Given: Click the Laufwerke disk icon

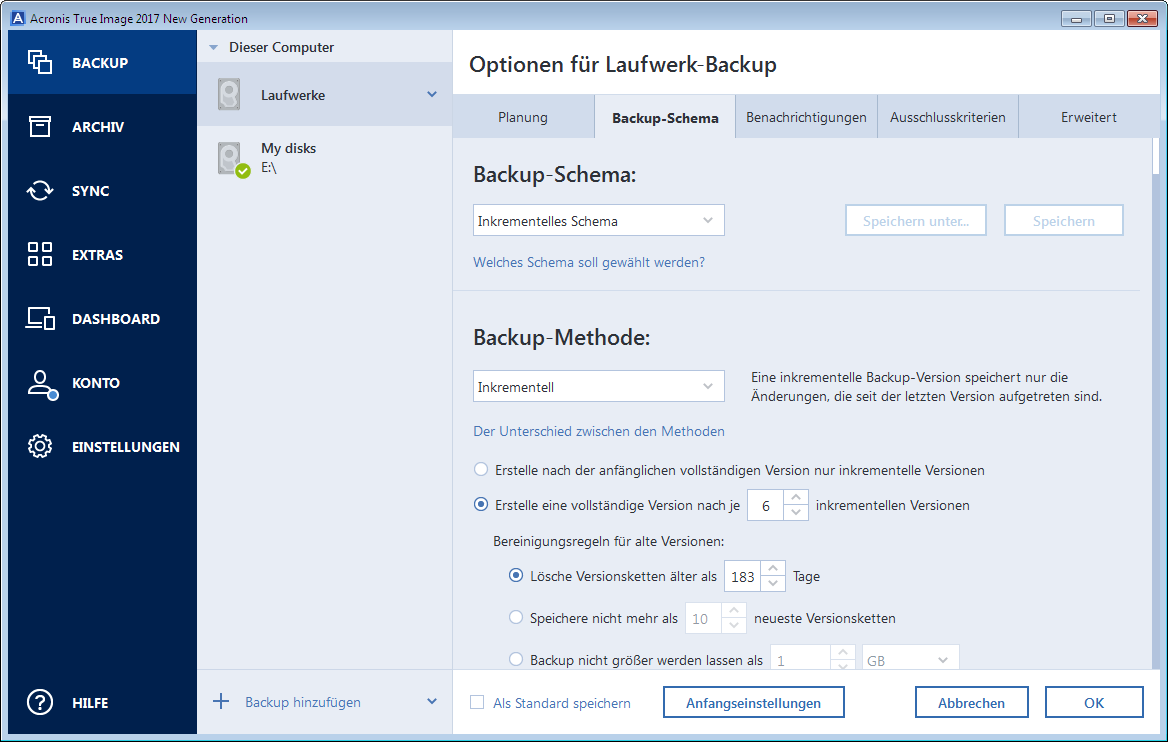Looking at the screenshot, I should [229, 95].
